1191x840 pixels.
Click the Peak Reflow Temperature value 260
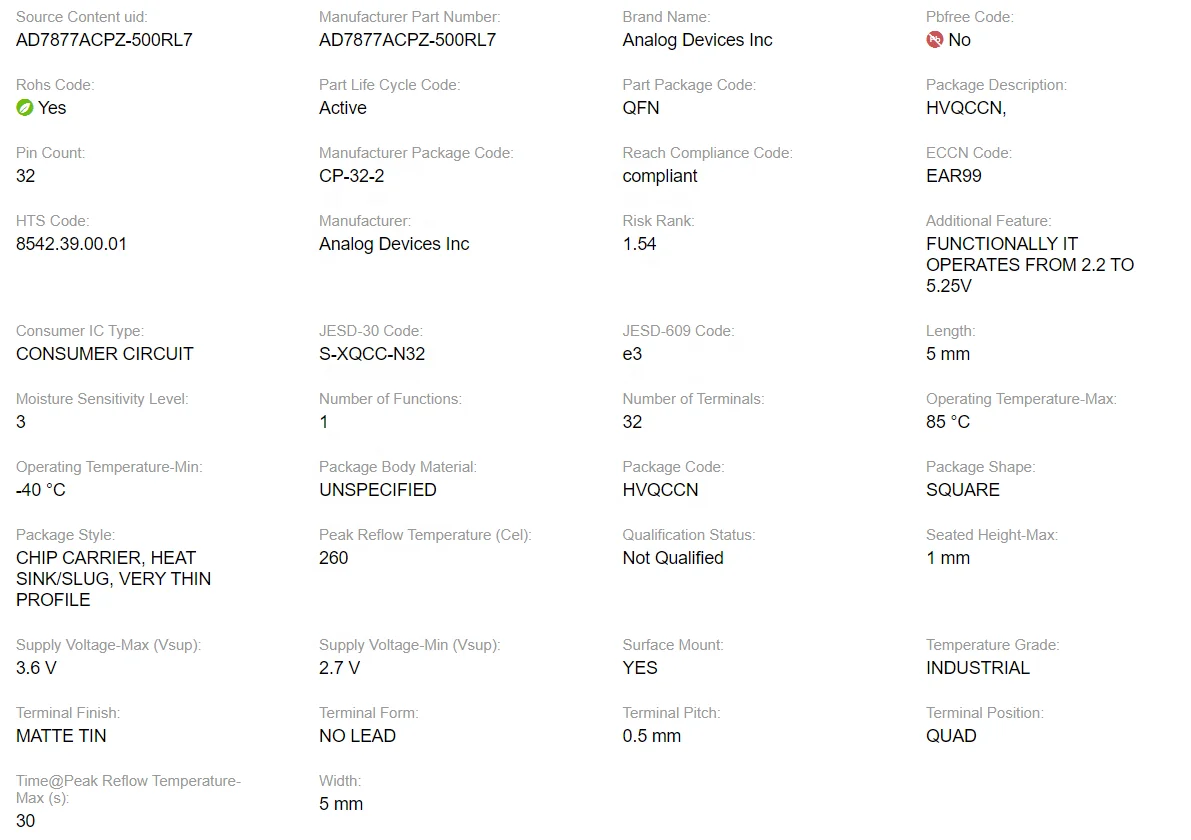[x=334, y=558]
